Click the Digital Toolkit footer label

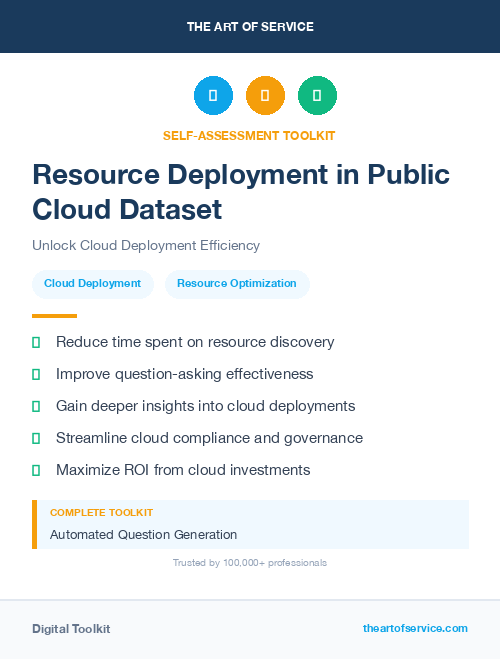[x=71, y=629]
